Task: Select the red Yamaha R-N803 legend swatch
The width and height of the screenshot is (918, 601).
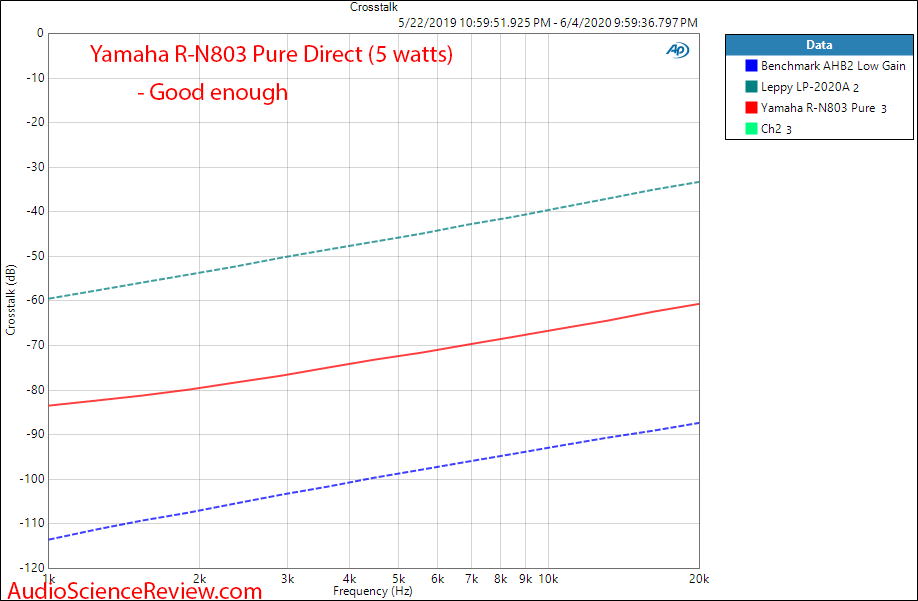Action: click(x=751, y=108)
